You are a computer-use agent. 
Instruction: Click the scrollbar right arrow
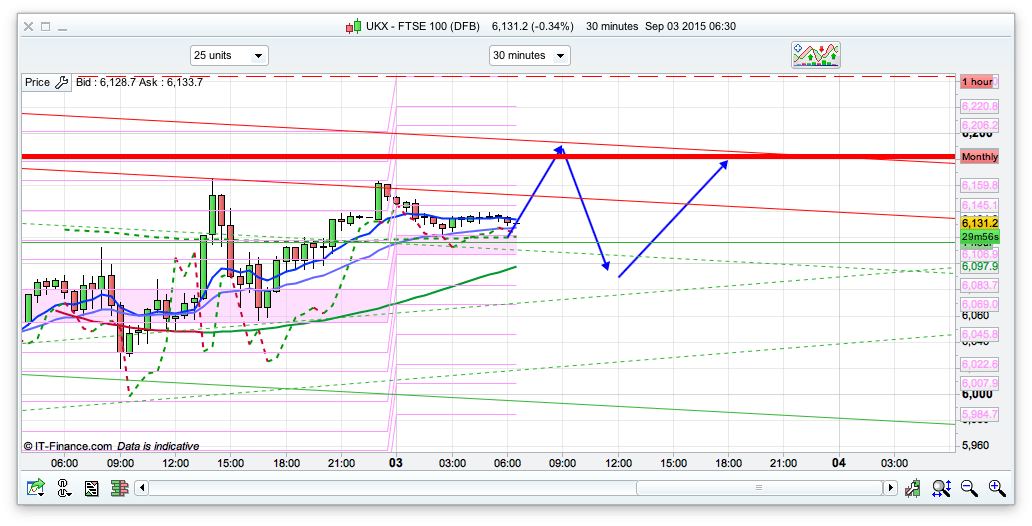click(x=889, y=488)
